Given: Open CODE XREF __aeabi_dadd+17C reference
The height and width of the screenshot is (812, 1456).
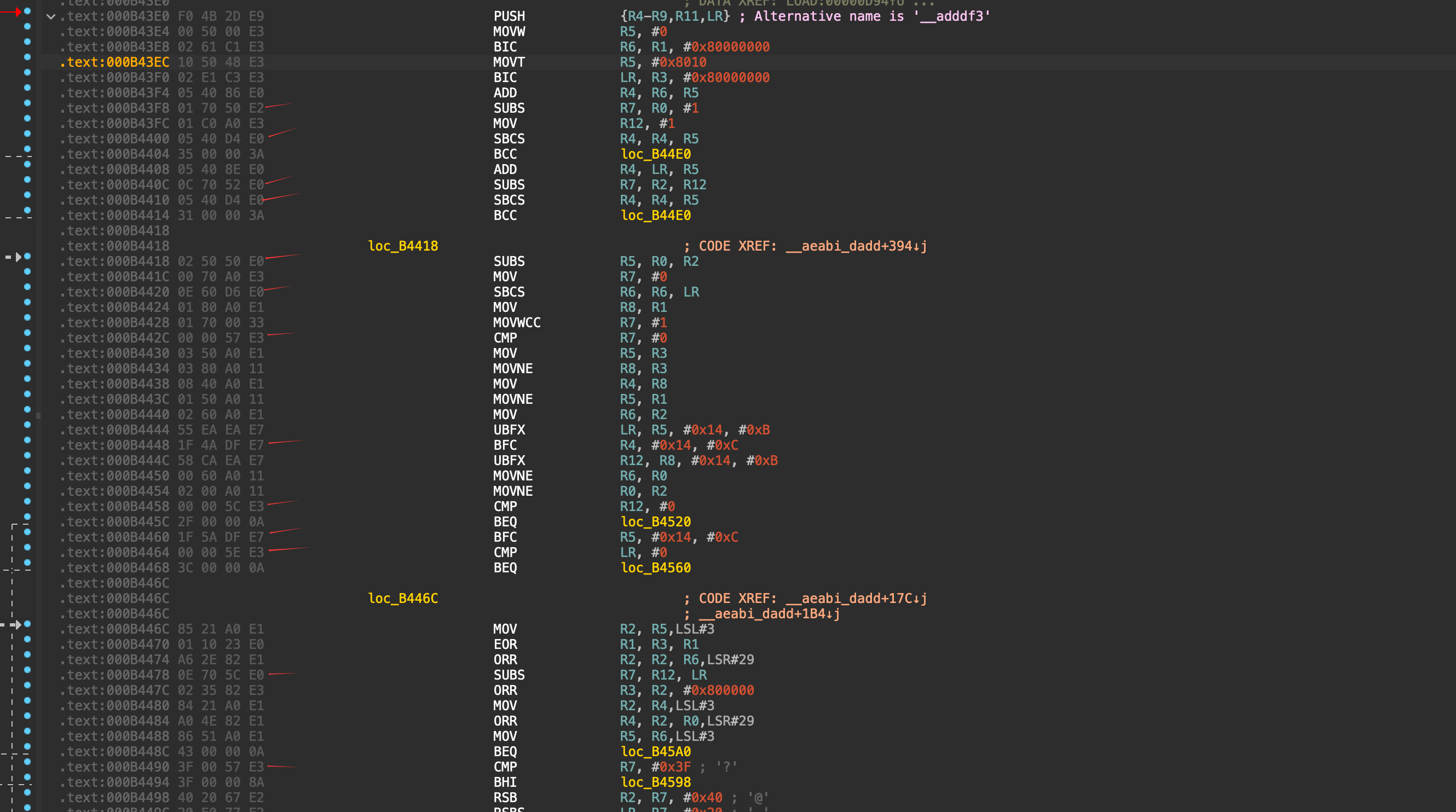Looking at the screenshot, I should coord(856,599).
